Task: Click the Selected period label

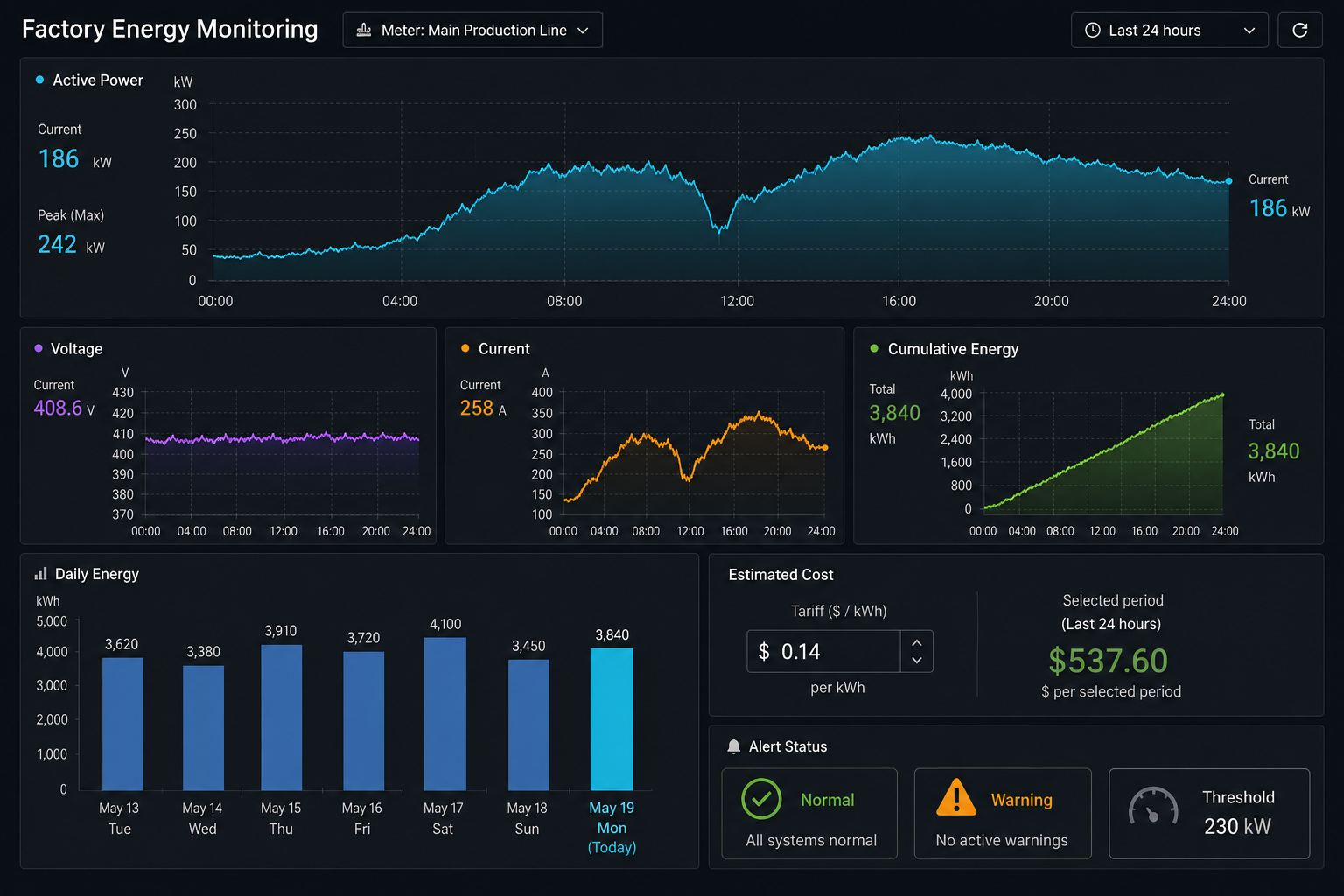Action: point(1113,600)
